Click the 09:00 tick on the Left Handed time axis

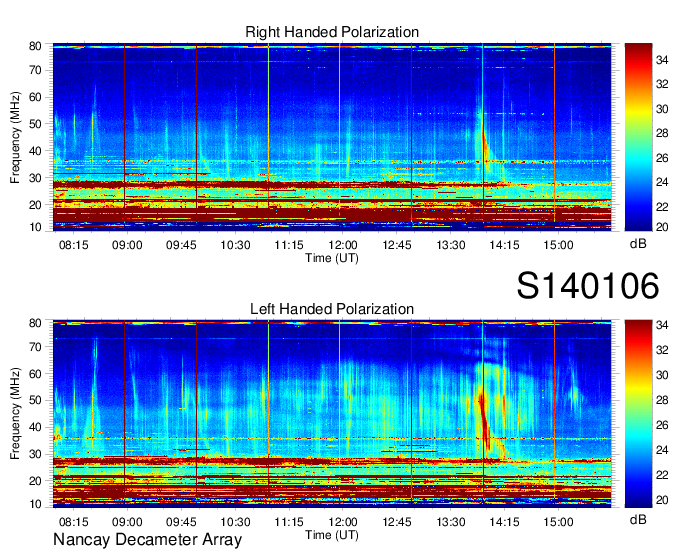click(x=127, y=522)
